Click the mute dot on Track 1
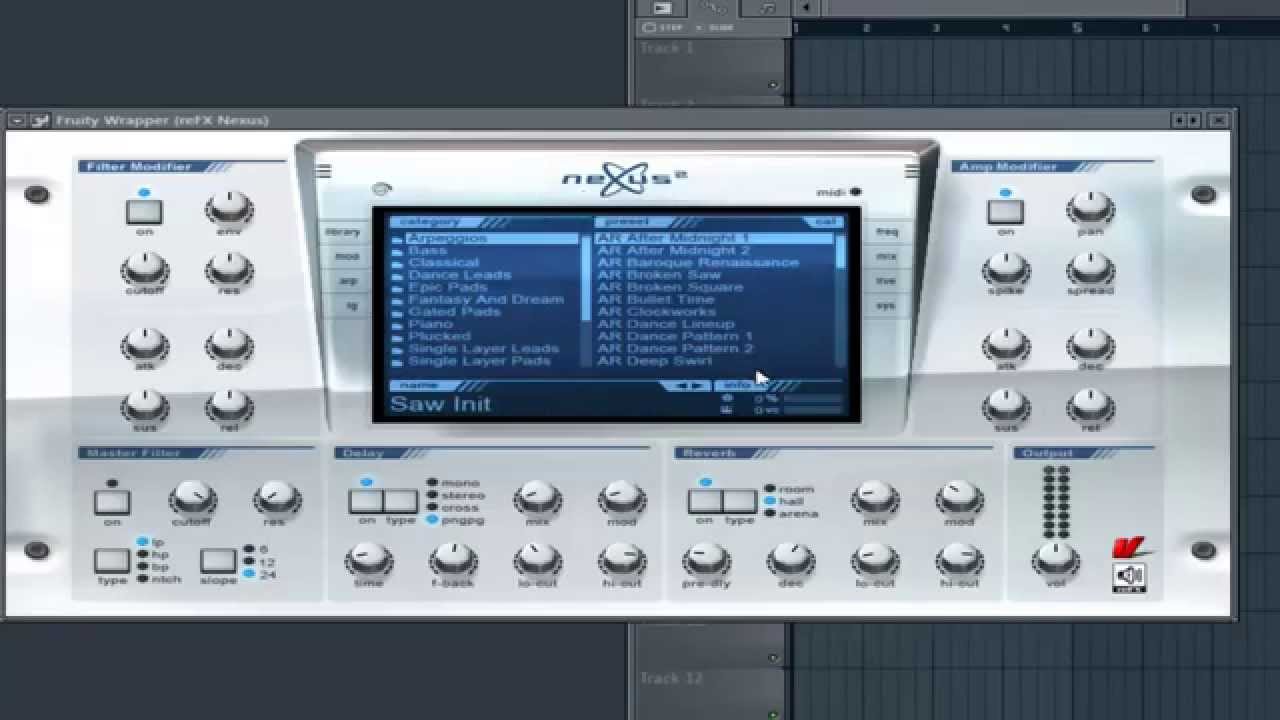1280x720 pixels. click(x=773, y=86)
